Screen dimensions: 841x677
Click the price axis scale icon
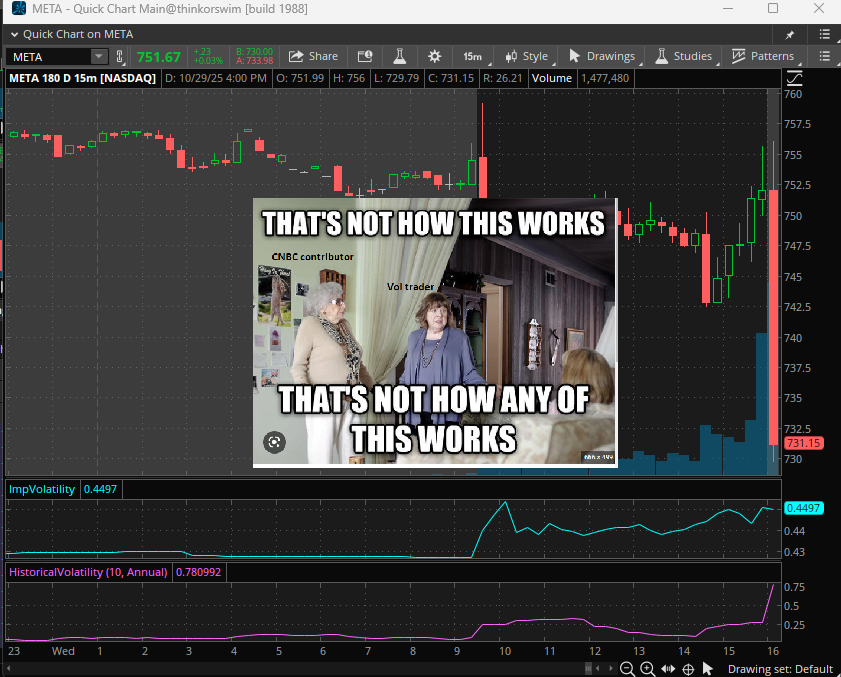(x=794, y=78)
